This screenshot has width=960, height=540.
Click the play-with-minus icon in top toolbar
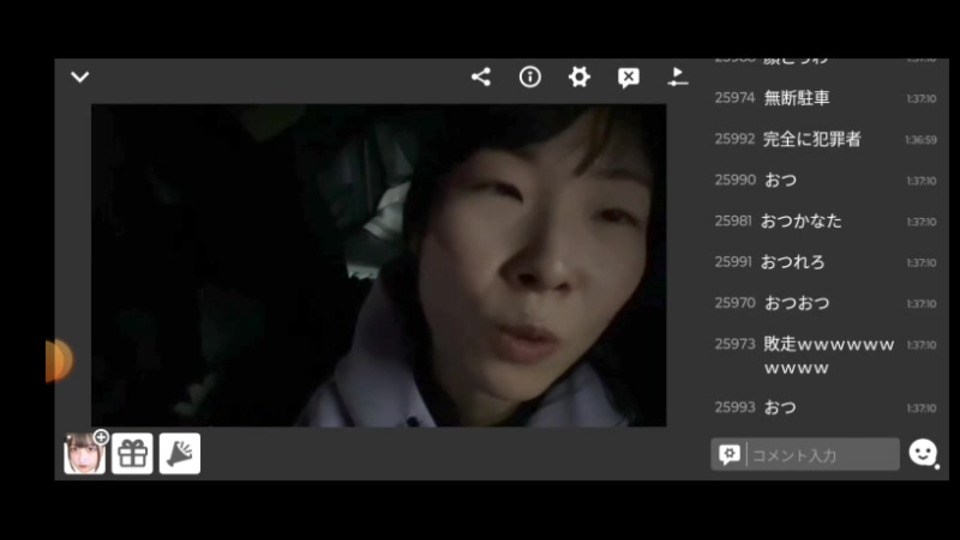(677, 77)
